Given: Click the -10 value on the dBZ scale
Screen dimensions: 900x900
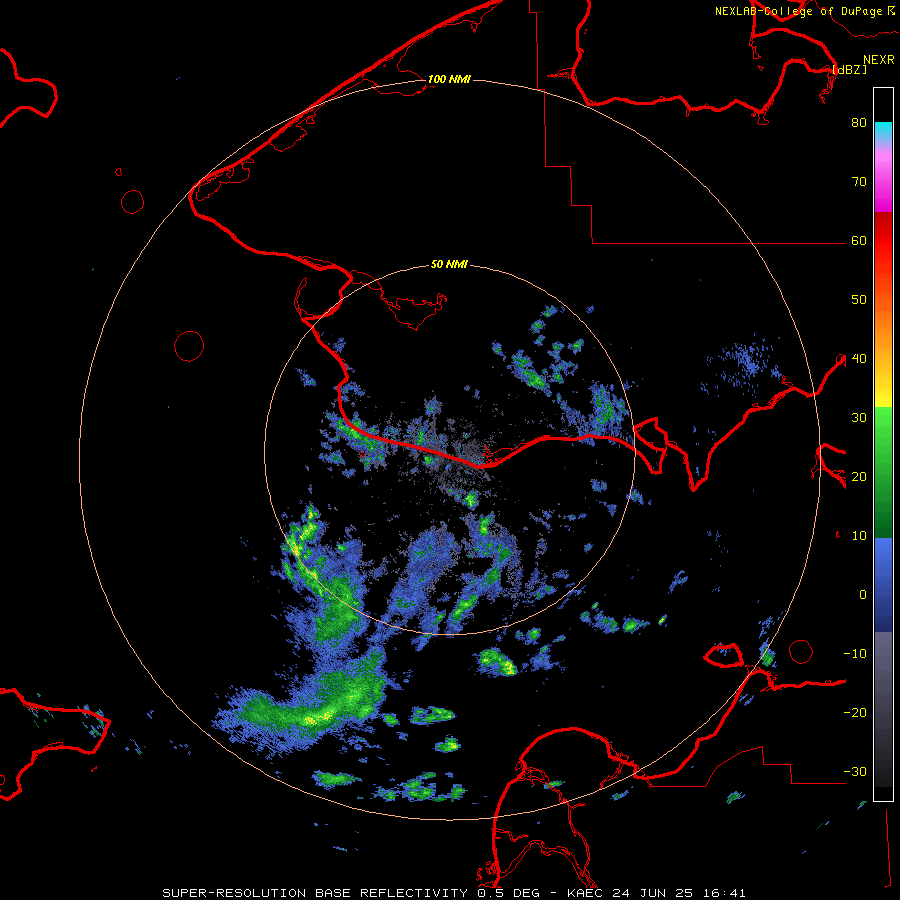Looking at the screenshot, I should pos(855,654).
